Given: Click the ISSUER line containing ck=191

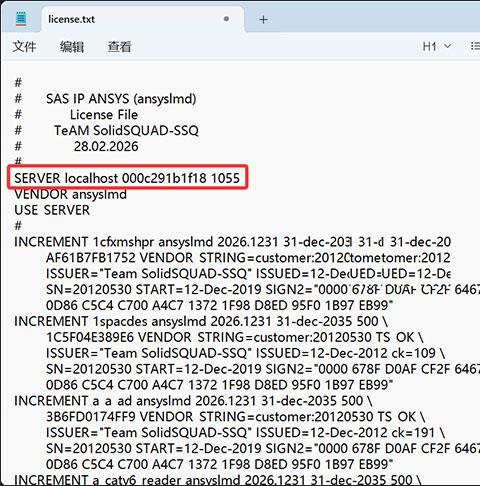Looking at the screenshot, I should click(245, 432).
